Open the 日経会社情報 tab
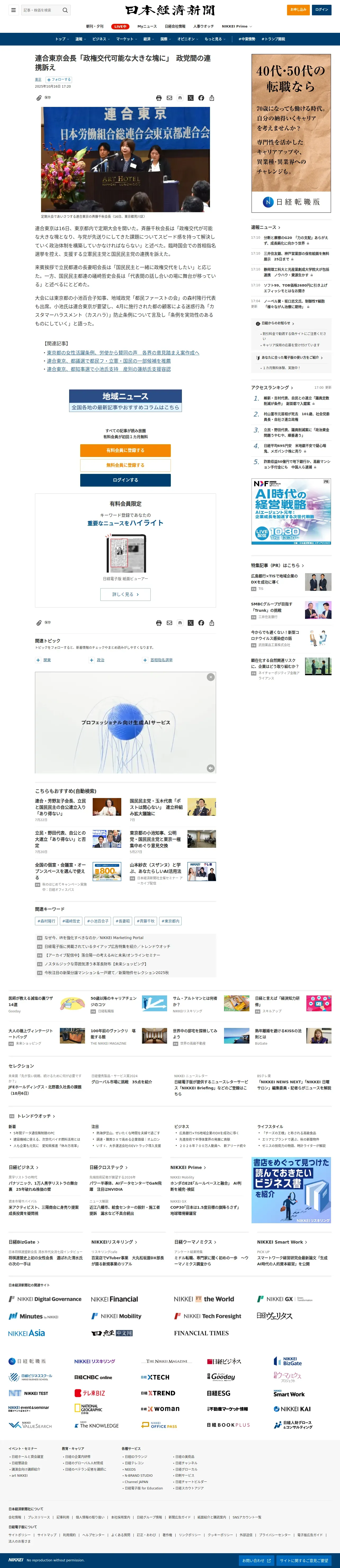Image resolution: width=340 pixels, height=1568 pixels. [x=175, y=26]
